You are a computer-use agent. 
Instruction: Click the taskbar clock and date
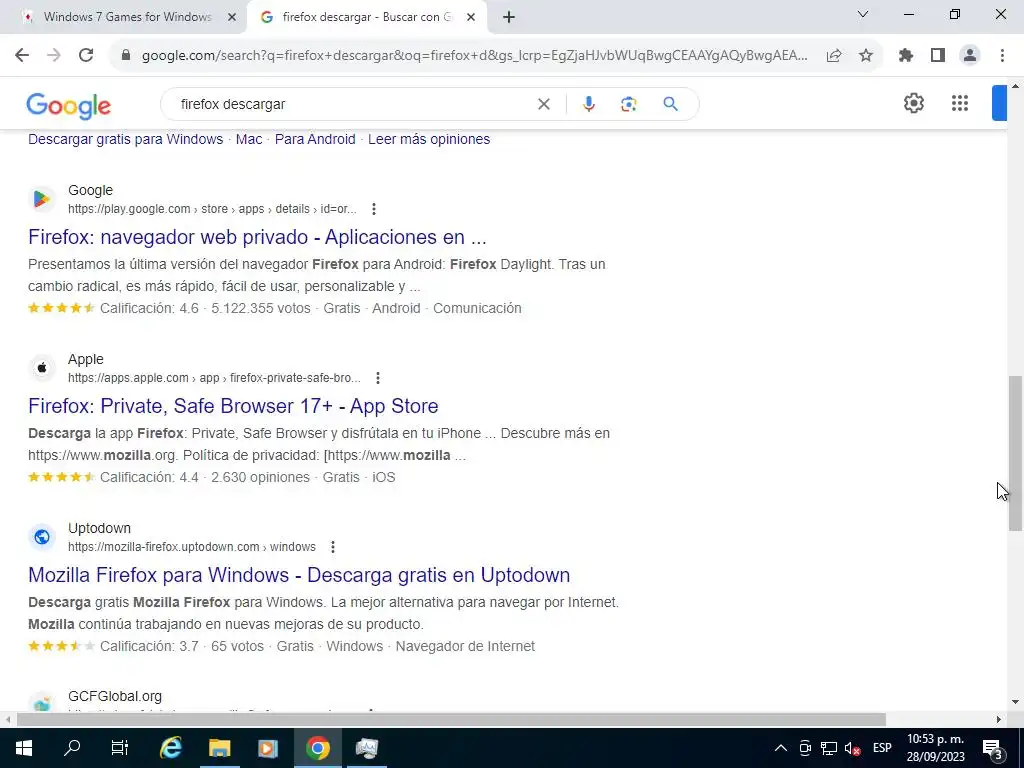[x=935, y=748]
